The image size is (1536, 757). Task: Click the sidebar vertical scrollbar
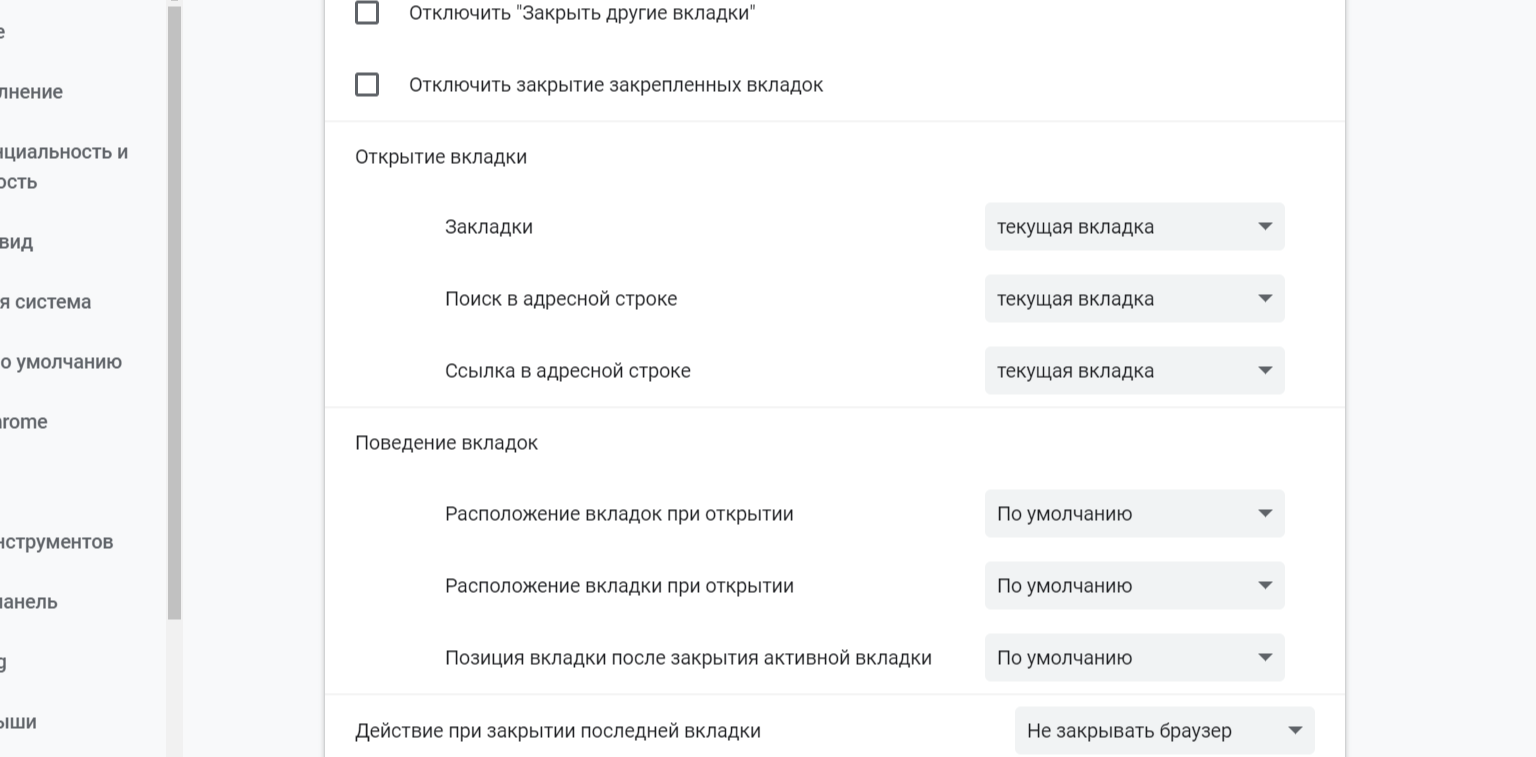point(174,300)
